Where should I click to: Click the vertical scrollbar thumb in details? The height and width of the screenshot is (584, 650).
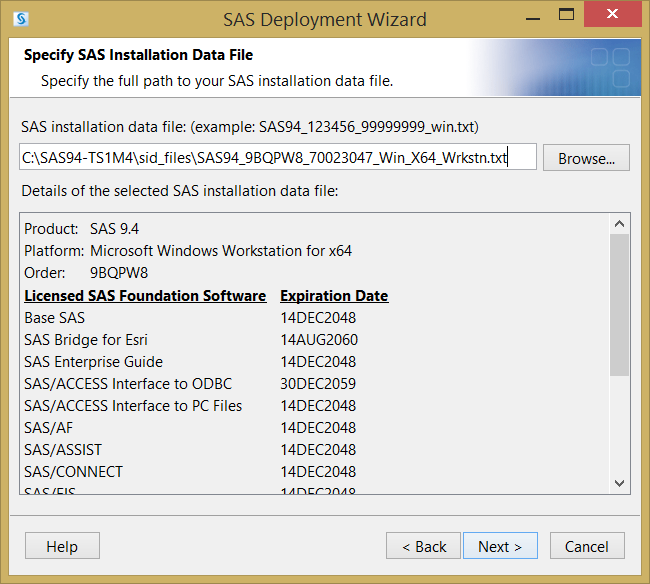coord(619,305)
